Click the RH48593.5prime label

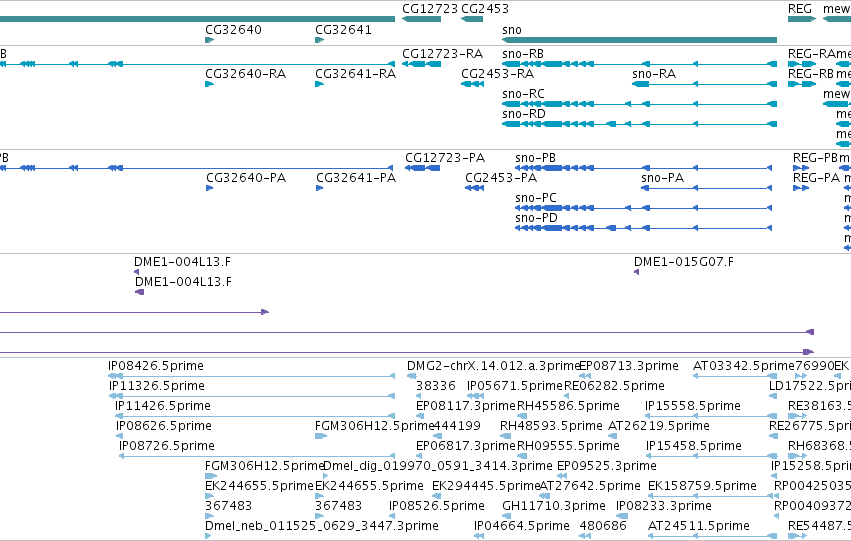tap(551, 426)
